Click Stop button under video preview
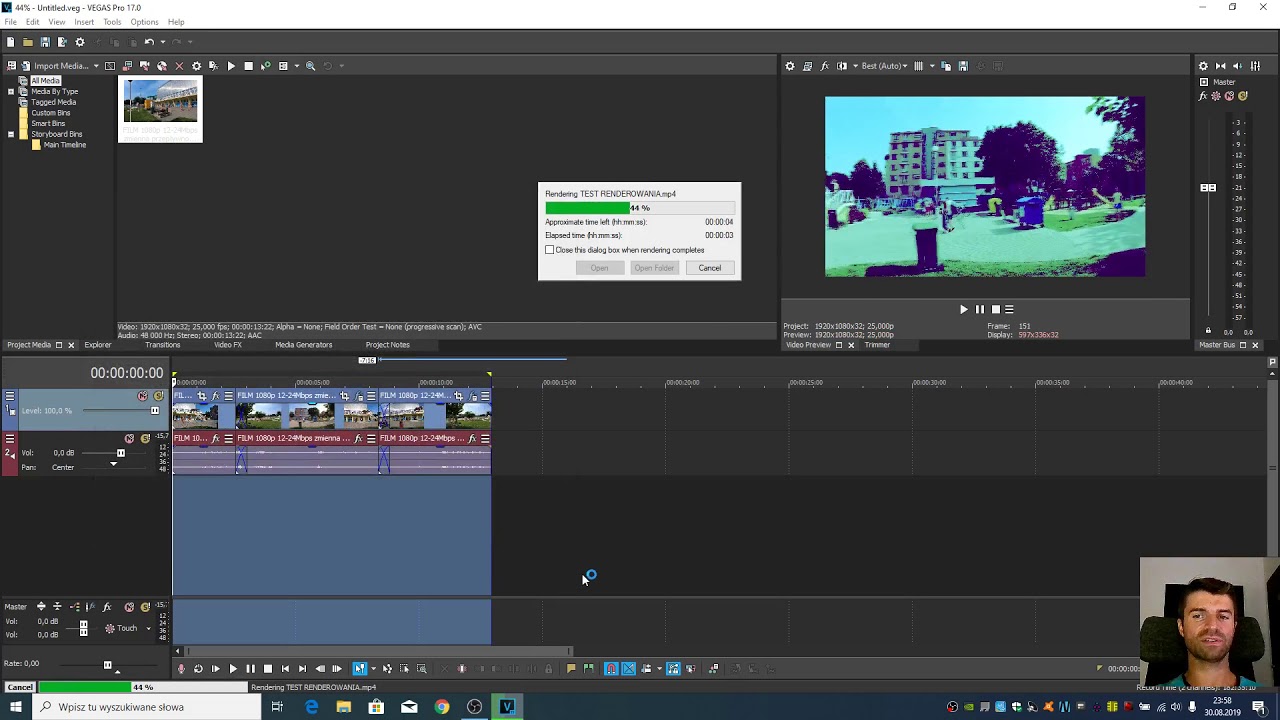Screen dimensions: 1280x720 [995, 310]
